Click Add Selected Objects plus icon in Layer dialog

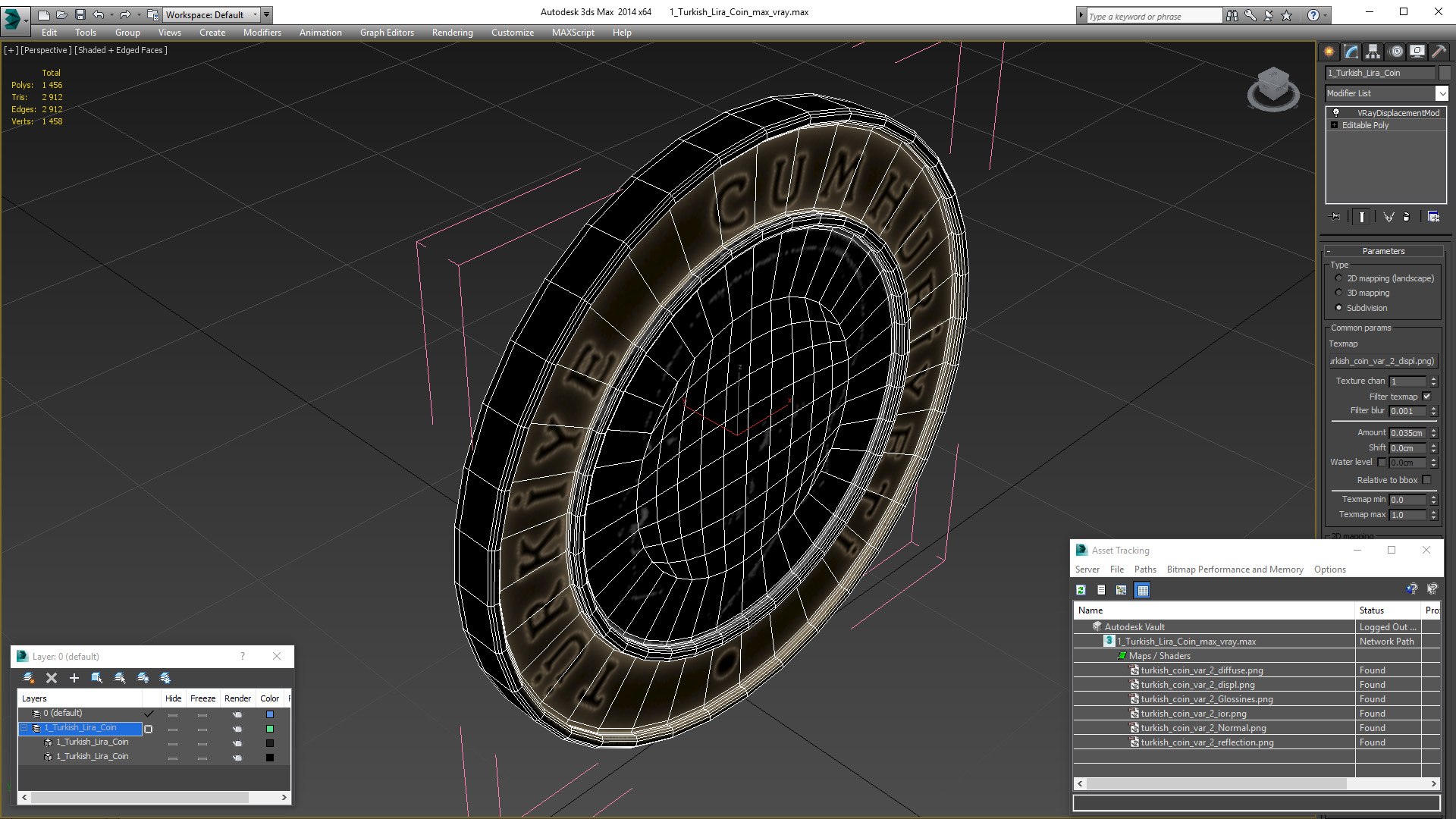click(74, 678)
